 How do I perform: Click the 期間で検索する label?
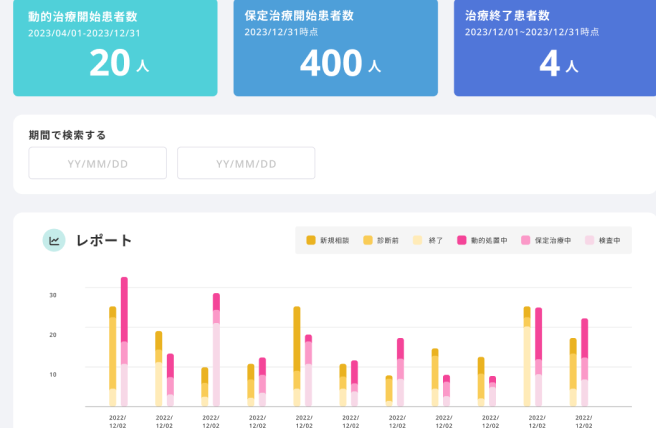coord(67,135)
